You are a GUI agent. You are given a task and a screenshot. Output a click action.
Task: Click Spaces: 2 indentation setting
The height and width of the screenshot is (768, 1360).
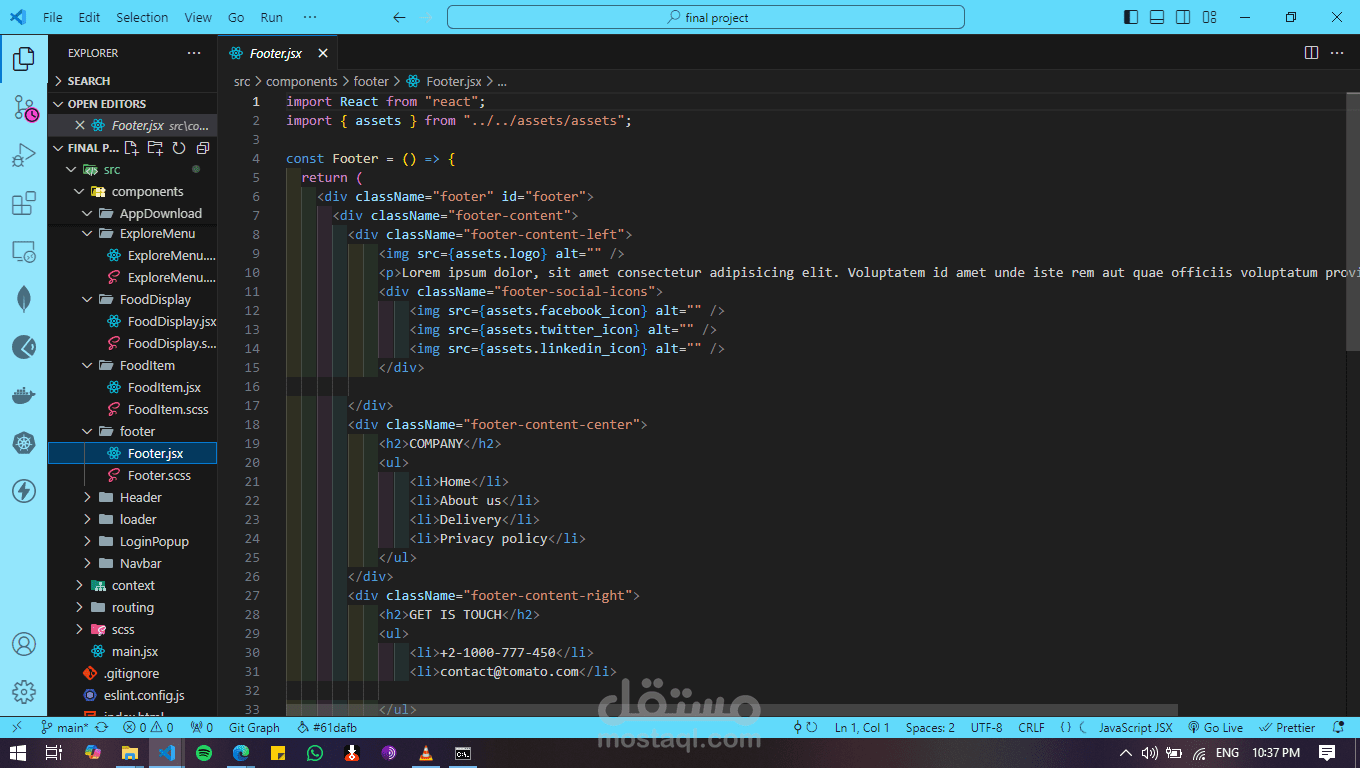click(930, 728)
